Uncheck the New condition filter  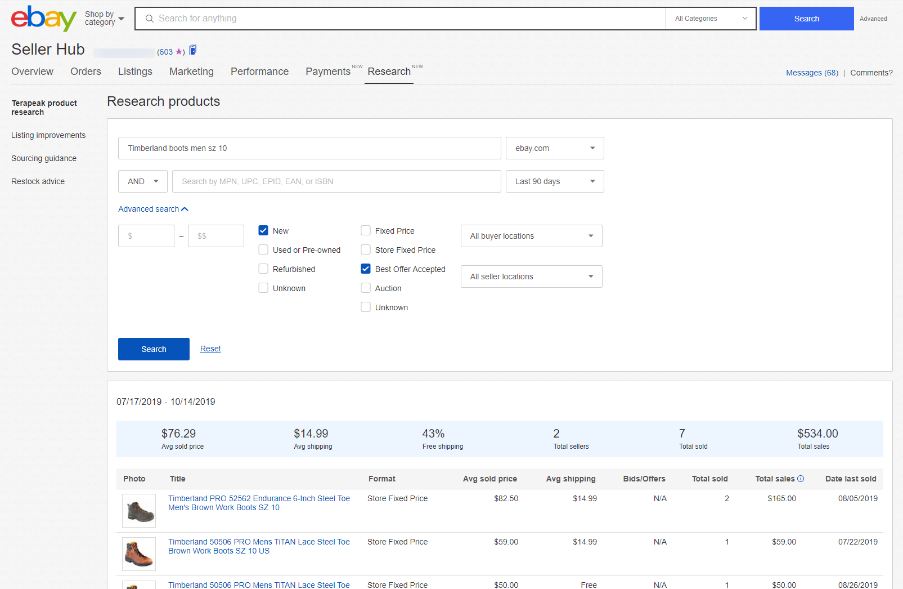click(264, 230)
